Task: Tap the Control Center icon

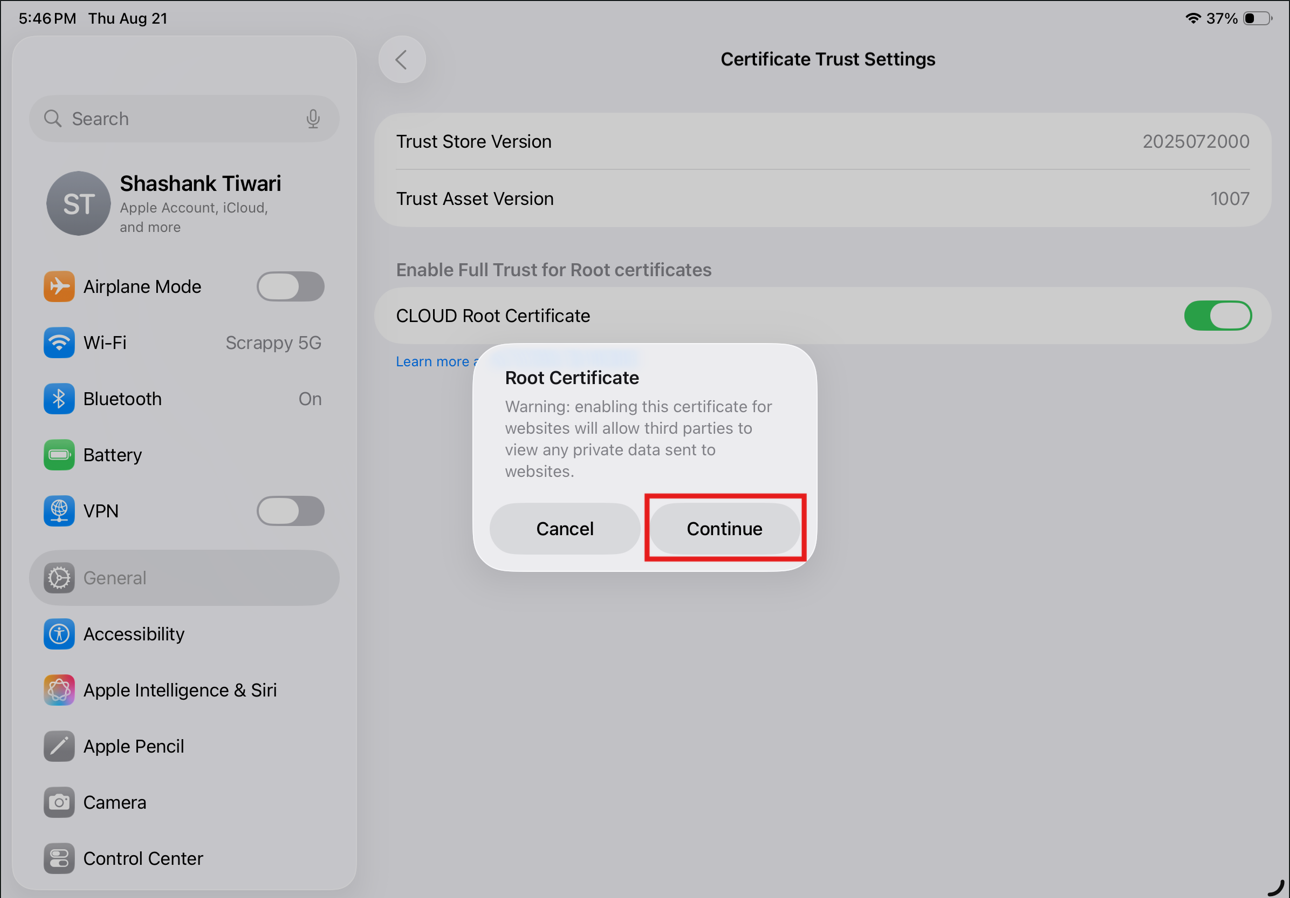Action: [x=59, y=858]
